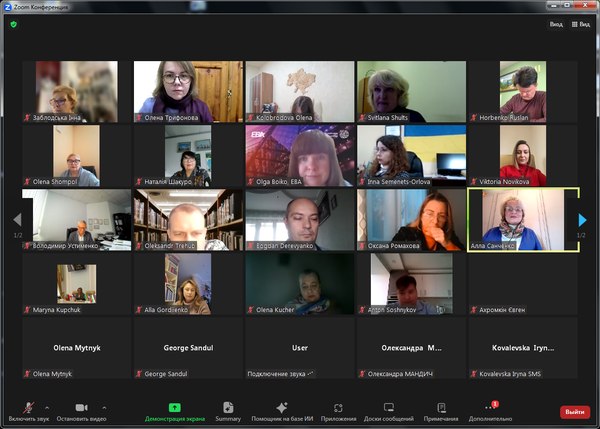The width and height of the screenshot is (600, 429).
Task: Go to next participant page right arrow
Action: (583, 220)
